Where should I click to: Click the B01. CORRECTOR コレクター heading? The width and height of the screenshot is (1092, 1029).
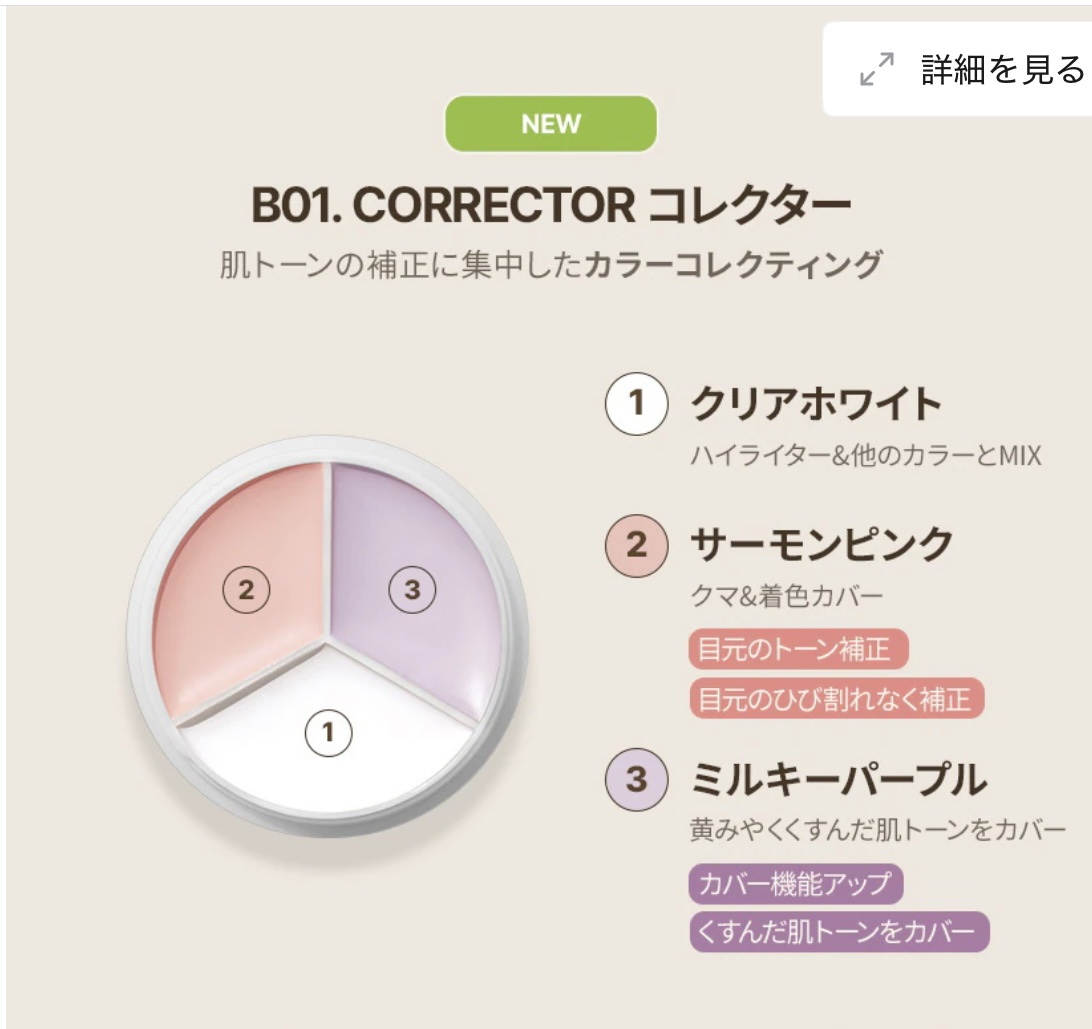[551, 205]
